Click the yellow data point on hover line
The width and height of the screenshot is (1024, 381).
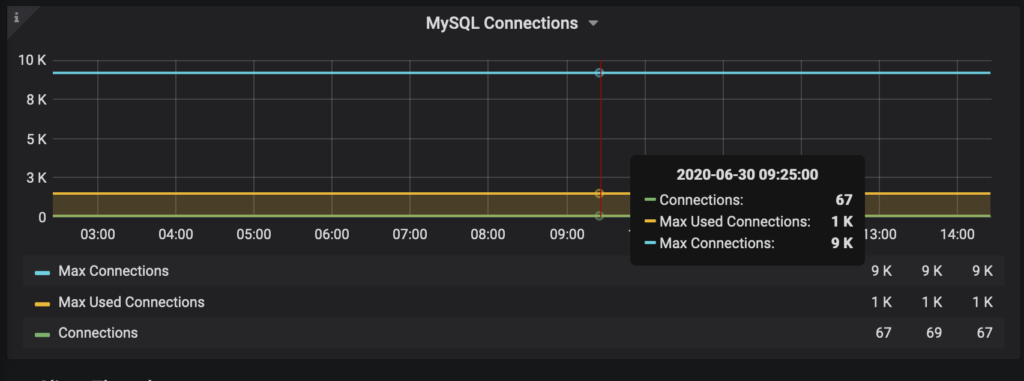(599, 193)
